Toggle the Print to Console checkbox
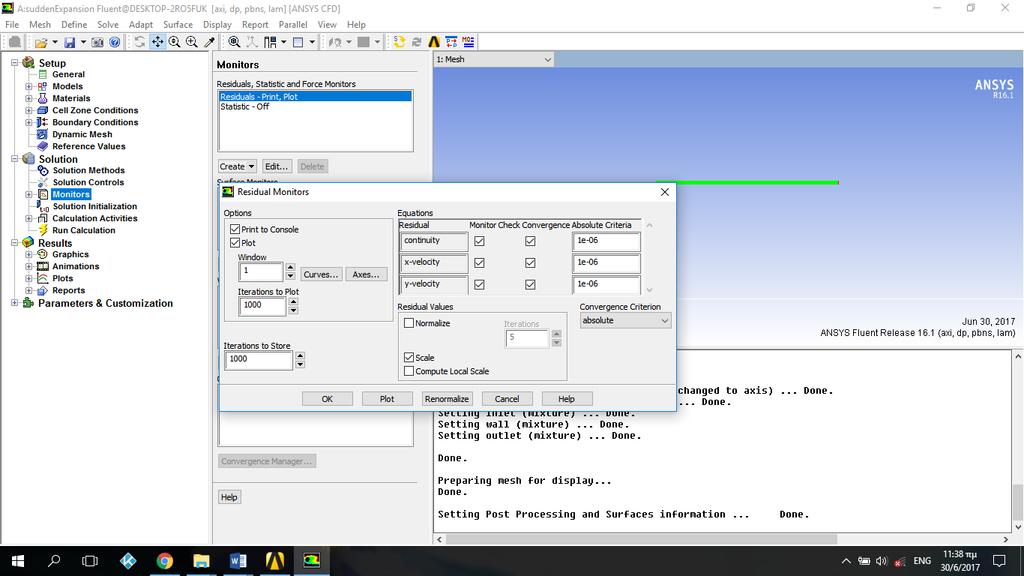Viewport: 1024px width, 576px height. click(235, 229)
